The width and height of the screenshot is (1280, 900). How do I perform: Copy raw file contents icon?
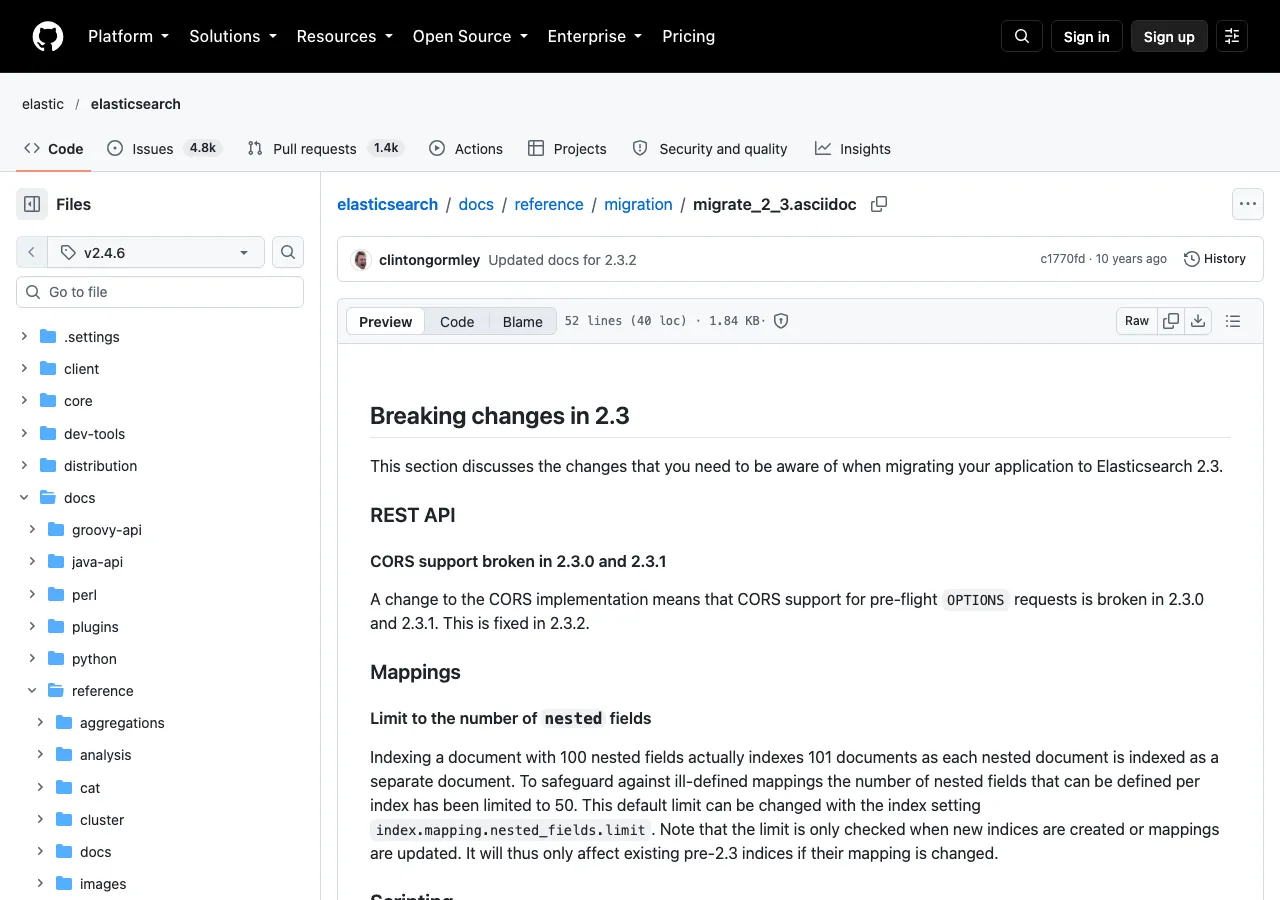pyautogui.click(x=1171, y=321)
